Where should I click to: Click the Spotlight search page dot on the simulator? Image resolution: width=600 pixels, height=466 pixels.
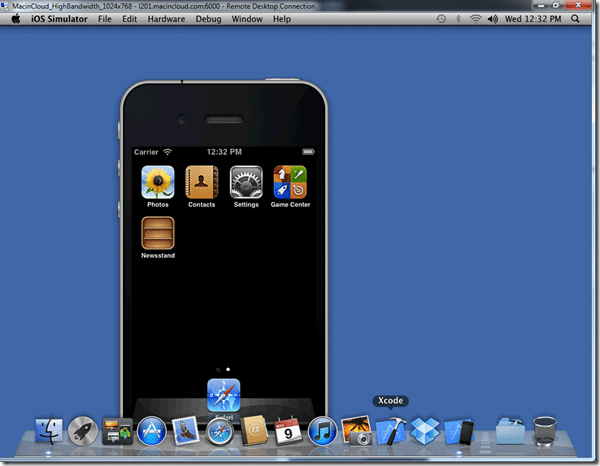coord(218,370)
